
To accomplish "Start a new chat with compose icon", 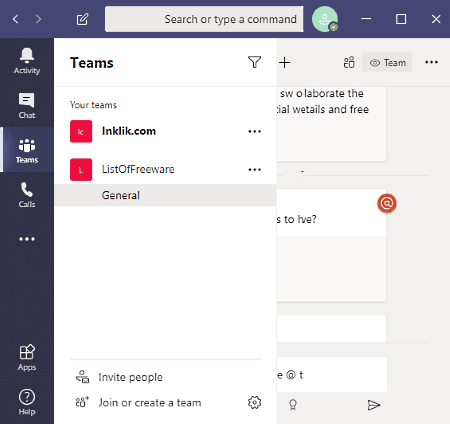I will (82, 19).
